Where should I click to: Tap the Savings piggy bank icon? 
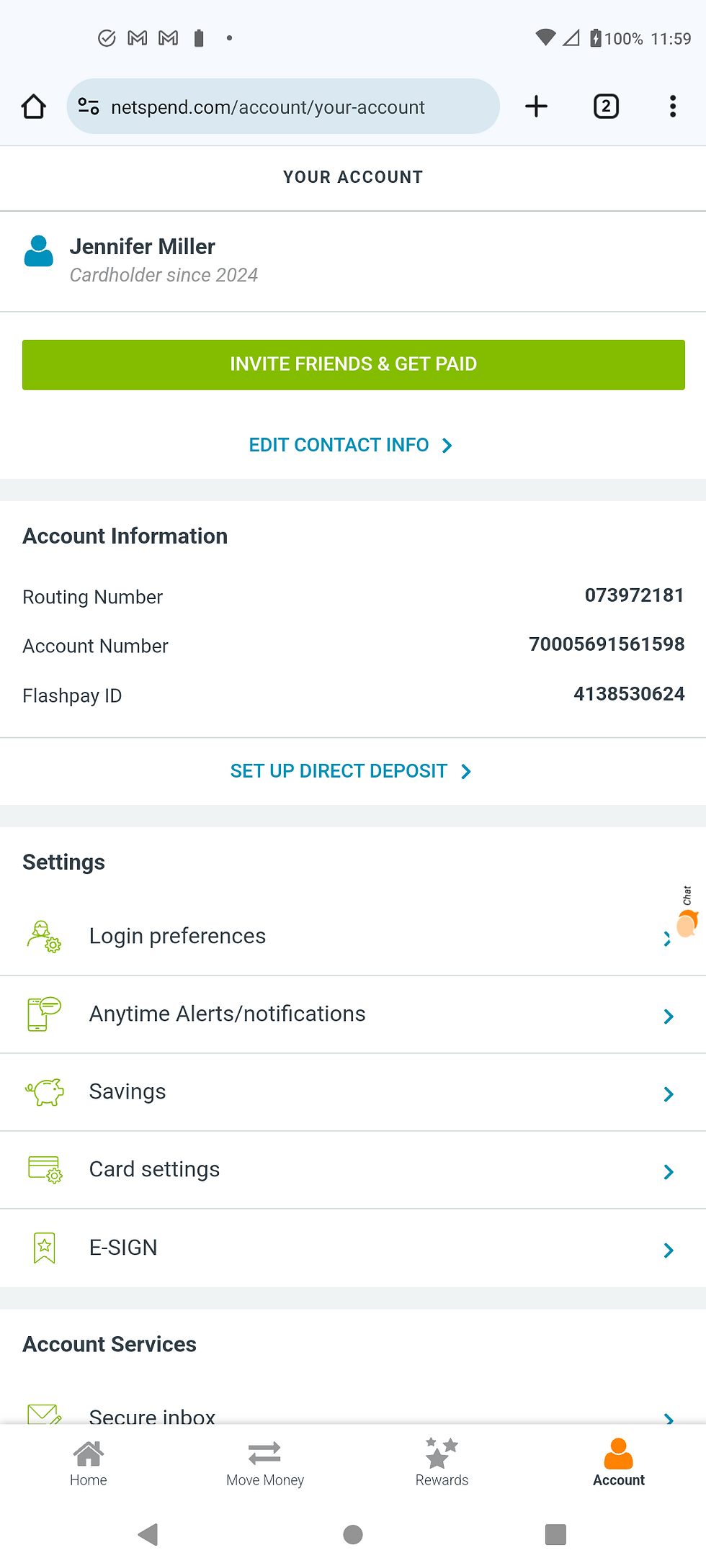click(45, 1091)
